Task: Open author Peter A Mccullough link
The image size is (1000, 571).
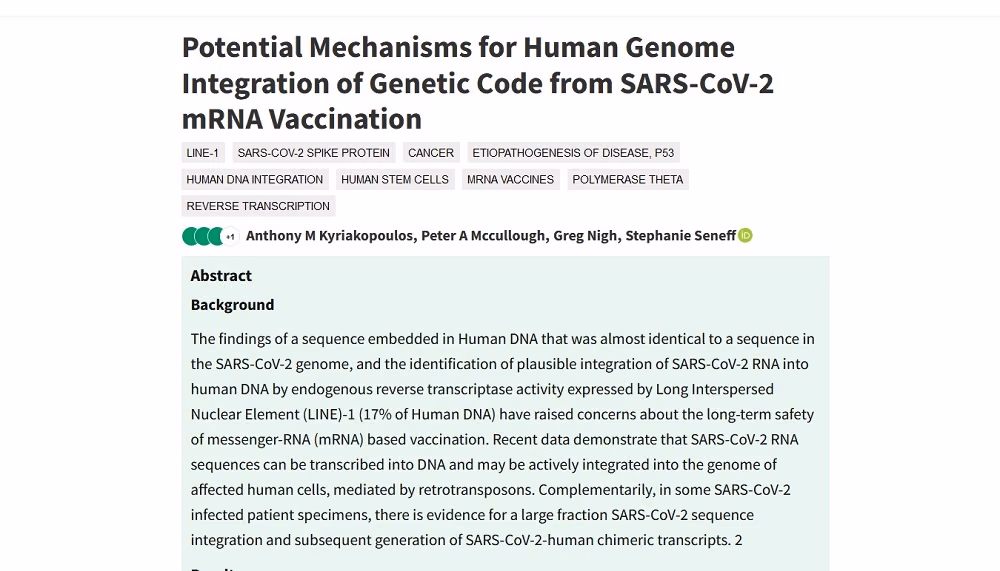Action: (483, 235)
